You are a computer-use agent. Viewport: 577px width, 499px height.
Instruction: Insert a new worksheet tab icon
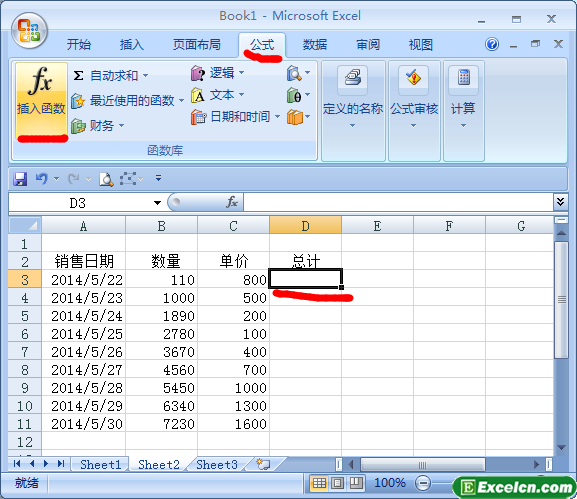coord(263,464)
